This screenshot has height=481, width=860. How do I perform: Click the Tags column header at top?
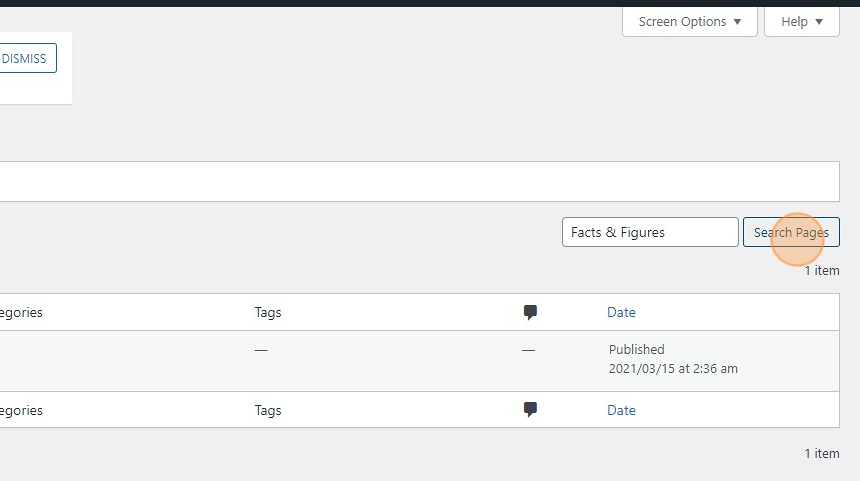coord(268,312)
